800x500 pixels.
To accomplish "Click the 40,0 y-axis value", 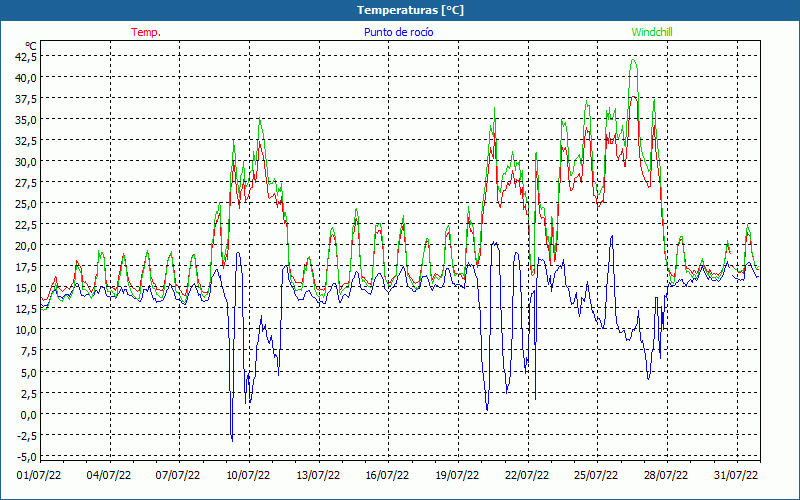I will click(x=26, y=78).
